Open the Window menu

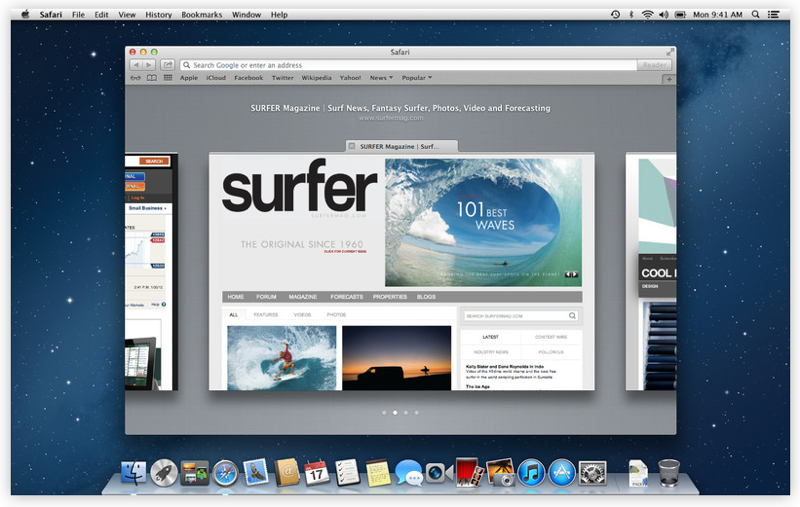tap(246, 14)
